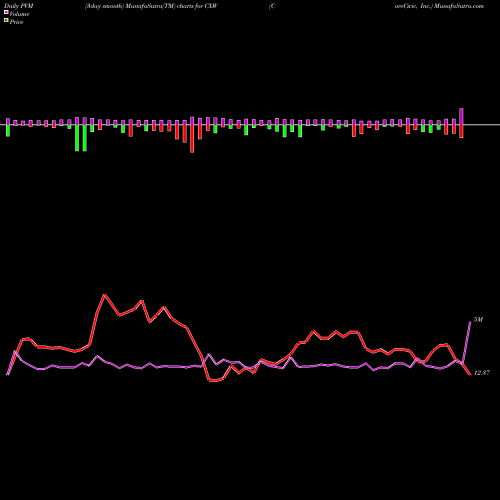Click the highest peak of the red price line

[x=105, y=295]
